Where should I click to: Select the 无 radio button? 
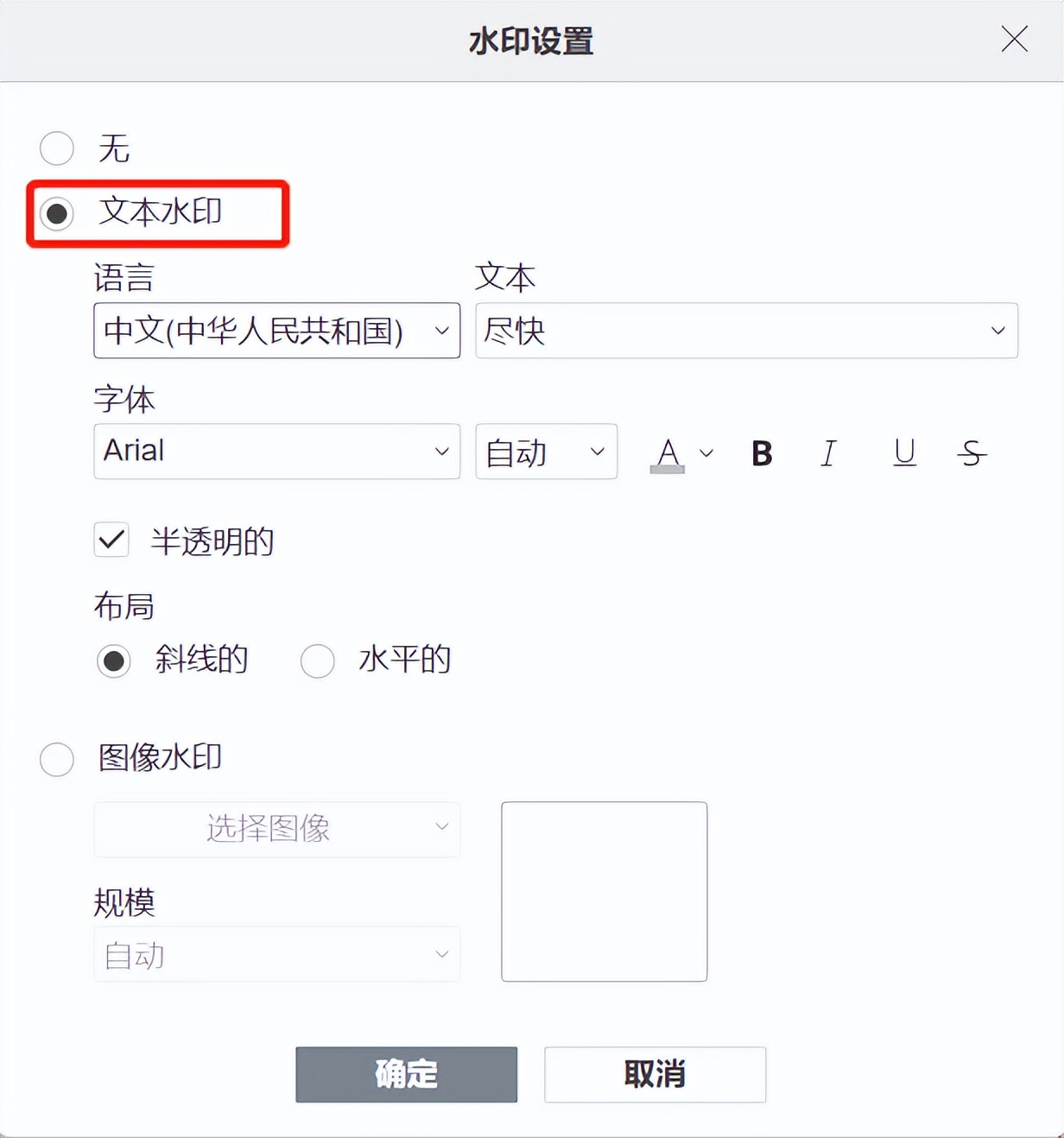pyautogui.click(x=56, y=148)
